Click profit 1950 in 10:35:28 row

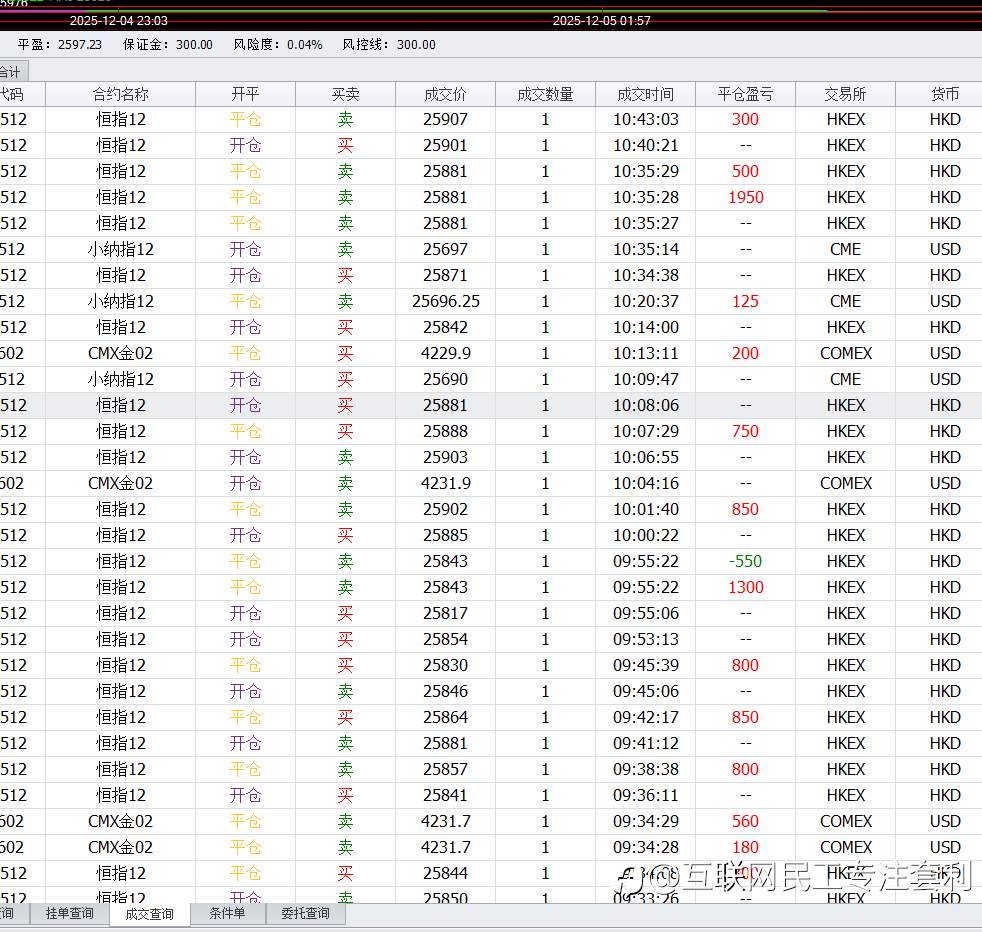(745, 197)
